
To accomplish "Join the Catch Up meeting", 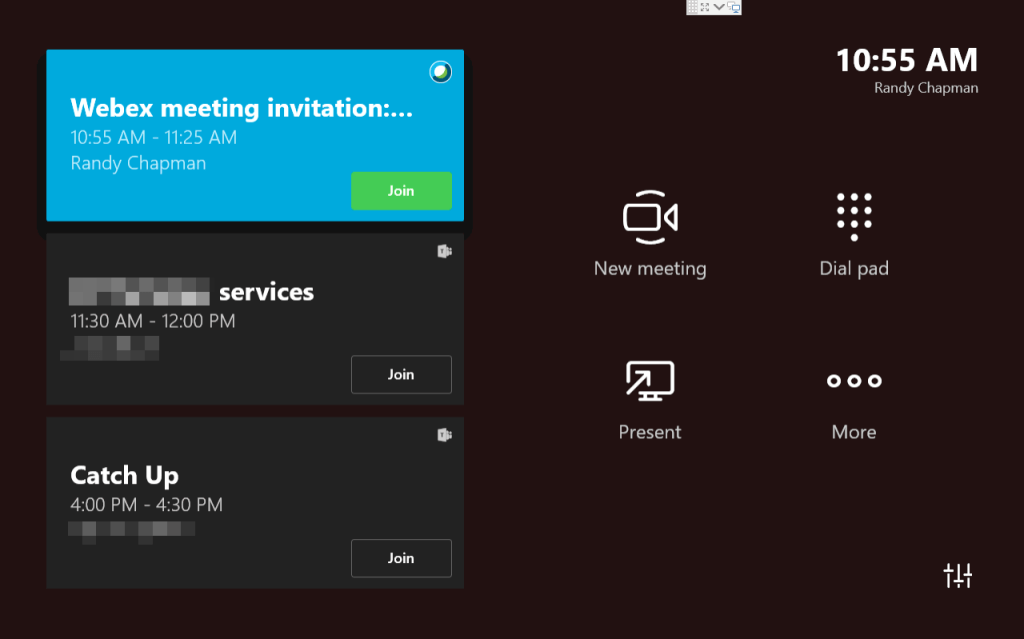I will click(401, 559).
